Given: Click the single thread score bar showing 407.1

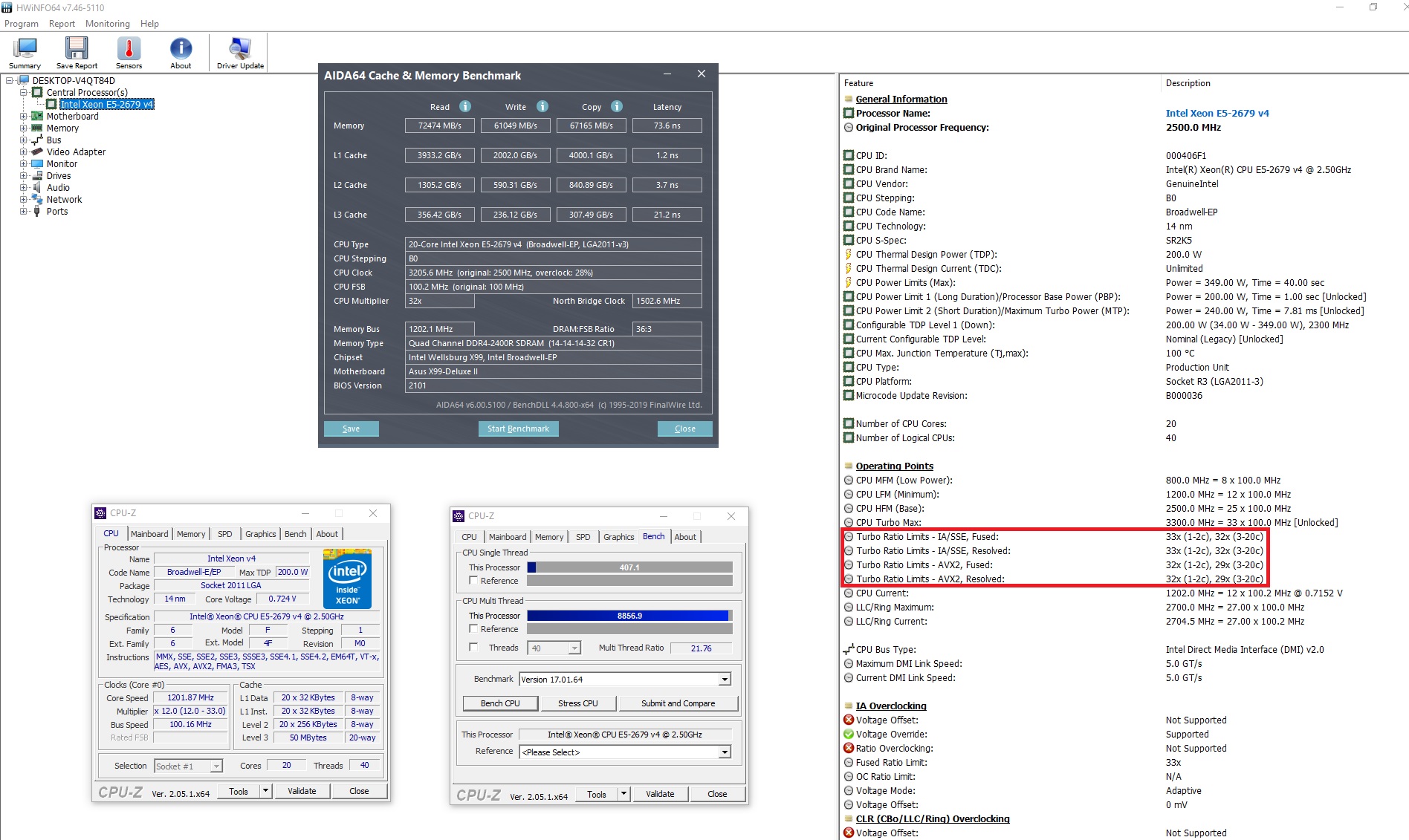Looking at the screenshot, I should click(630, 567).
